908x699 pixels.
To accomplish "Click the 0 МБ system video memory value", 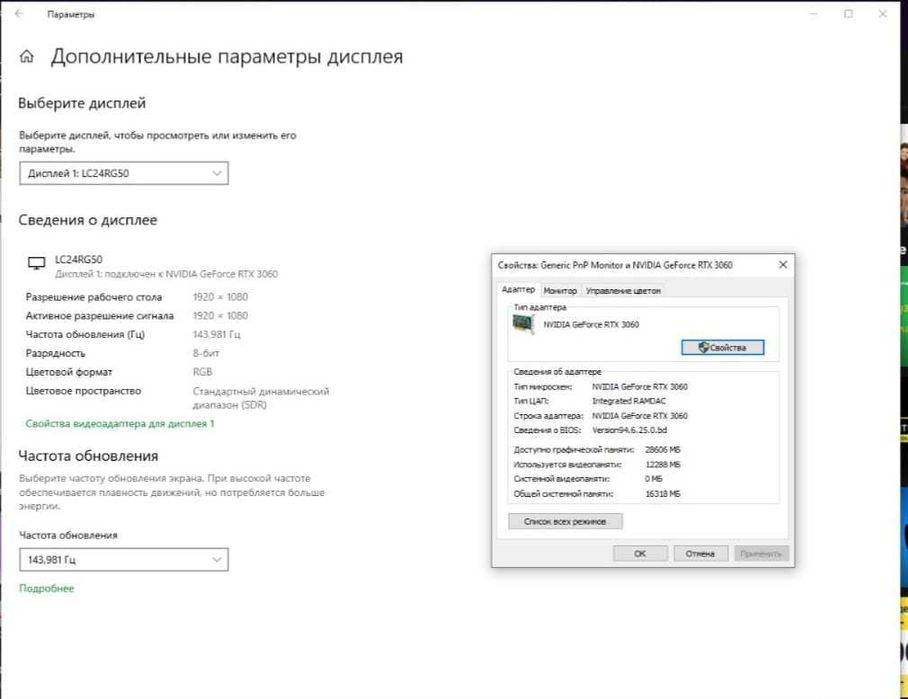I will click(x=654, y=479).
